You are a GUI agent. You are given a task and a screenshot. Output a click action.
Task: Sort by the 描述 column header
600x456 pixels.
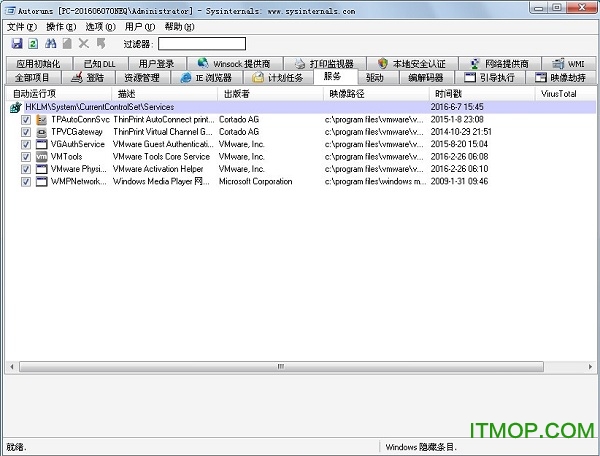(165, 94)
